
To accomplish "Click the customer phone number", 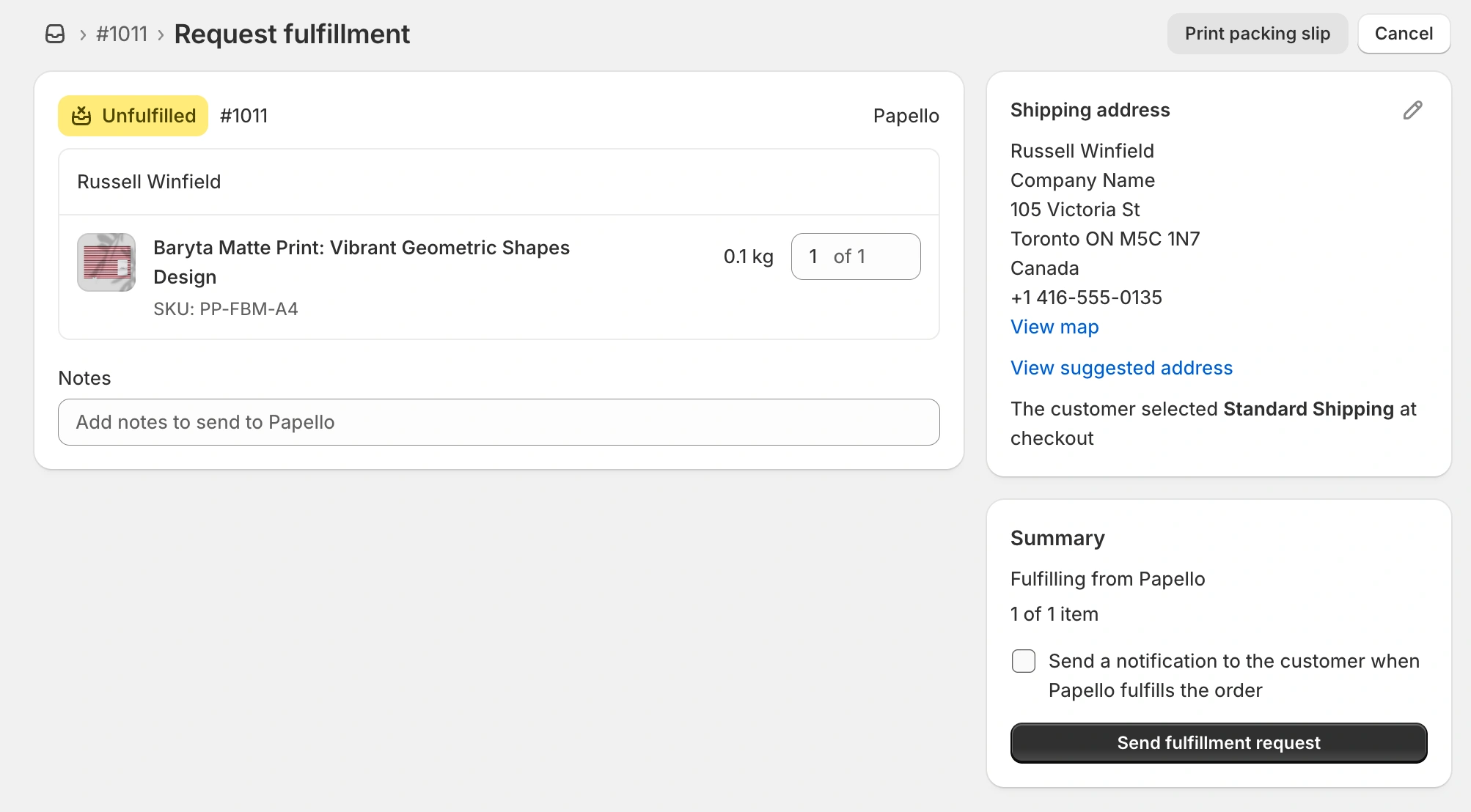I will click(x=1086, y=298).
